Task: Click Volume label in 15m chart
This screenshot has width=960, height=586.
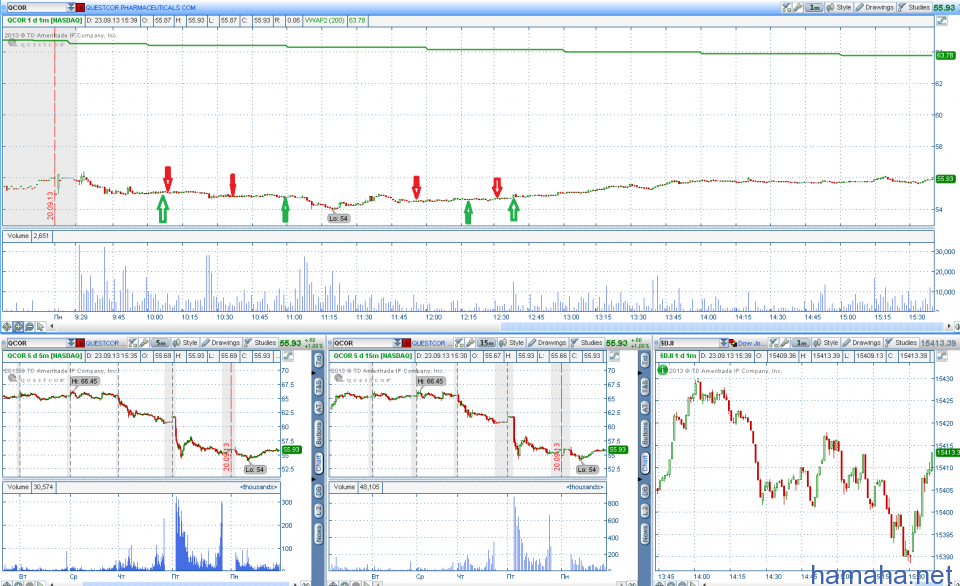Action: point(344,487)
